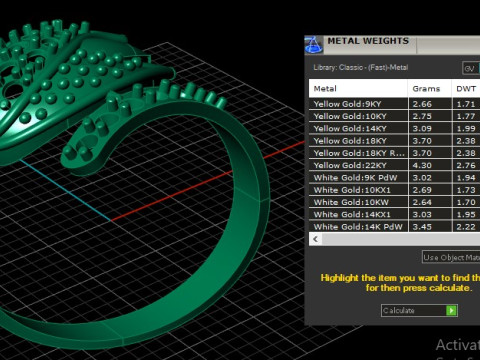The width and height of the screenshot is (480, 360).
Task: Click the 2.22 DWT value
Action: point(466,227)
